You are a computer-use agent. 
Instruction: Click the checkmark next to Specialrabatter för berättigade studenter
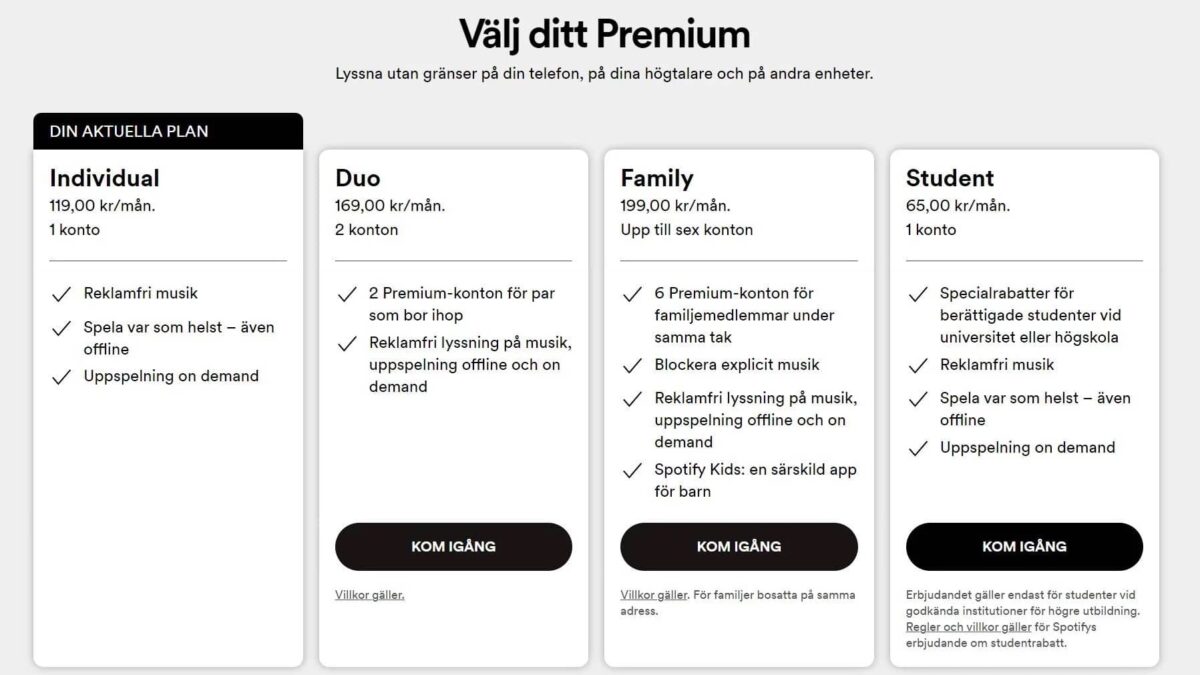pos(917,293)
